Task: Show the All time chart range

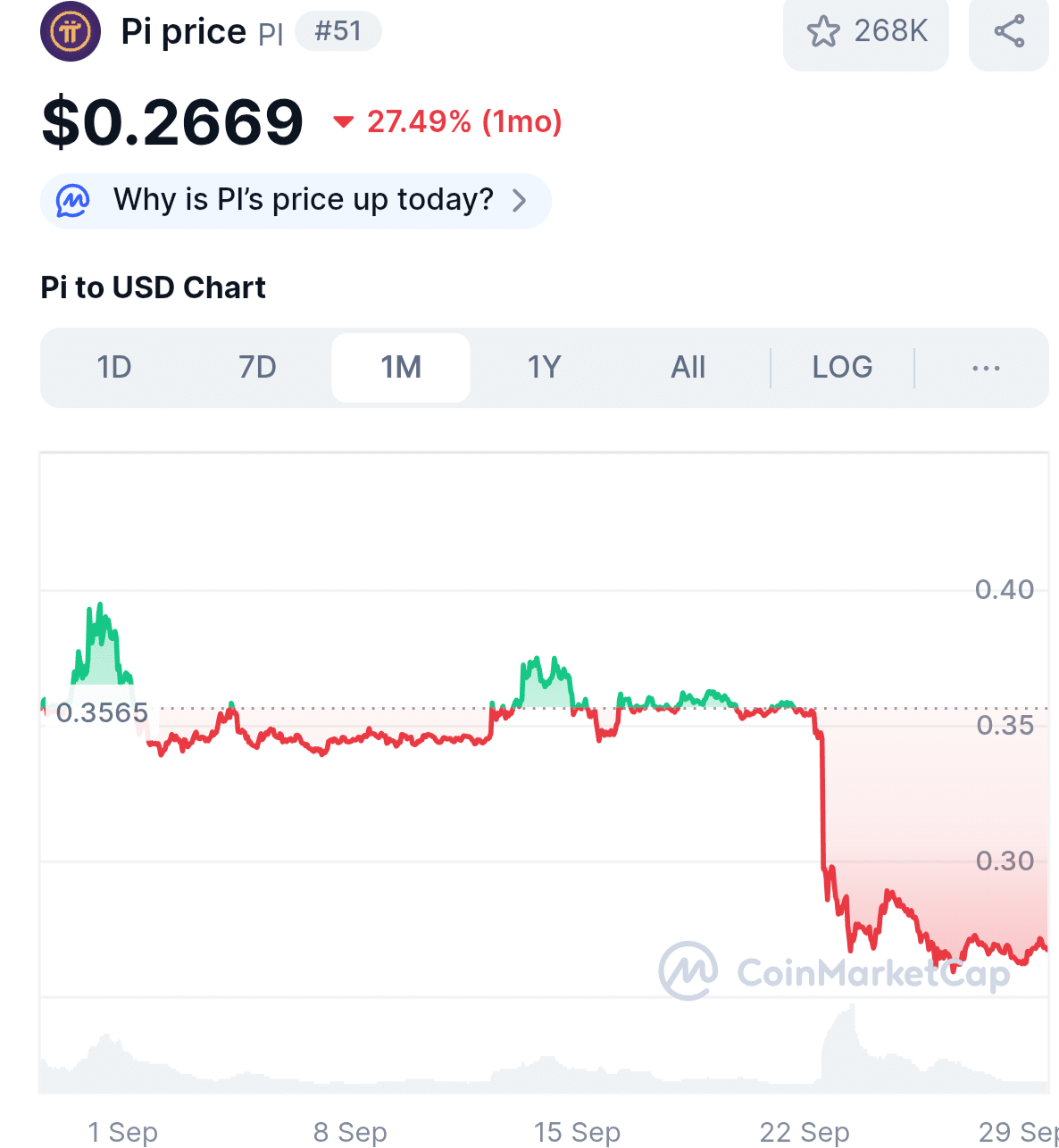Action: coord(688,368)
